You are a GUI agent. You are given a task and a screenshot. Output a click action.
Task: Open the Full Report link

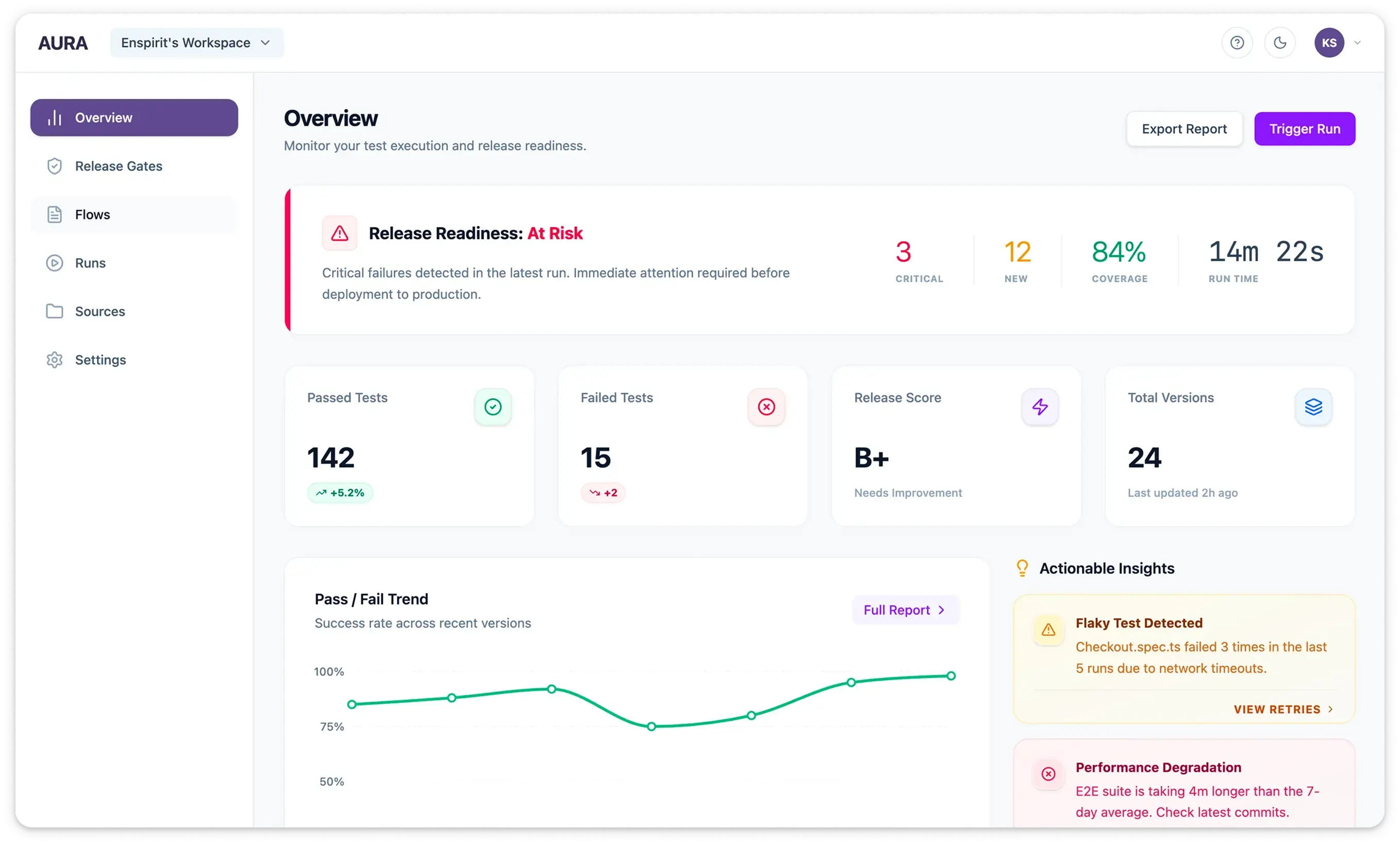point(905,610)
